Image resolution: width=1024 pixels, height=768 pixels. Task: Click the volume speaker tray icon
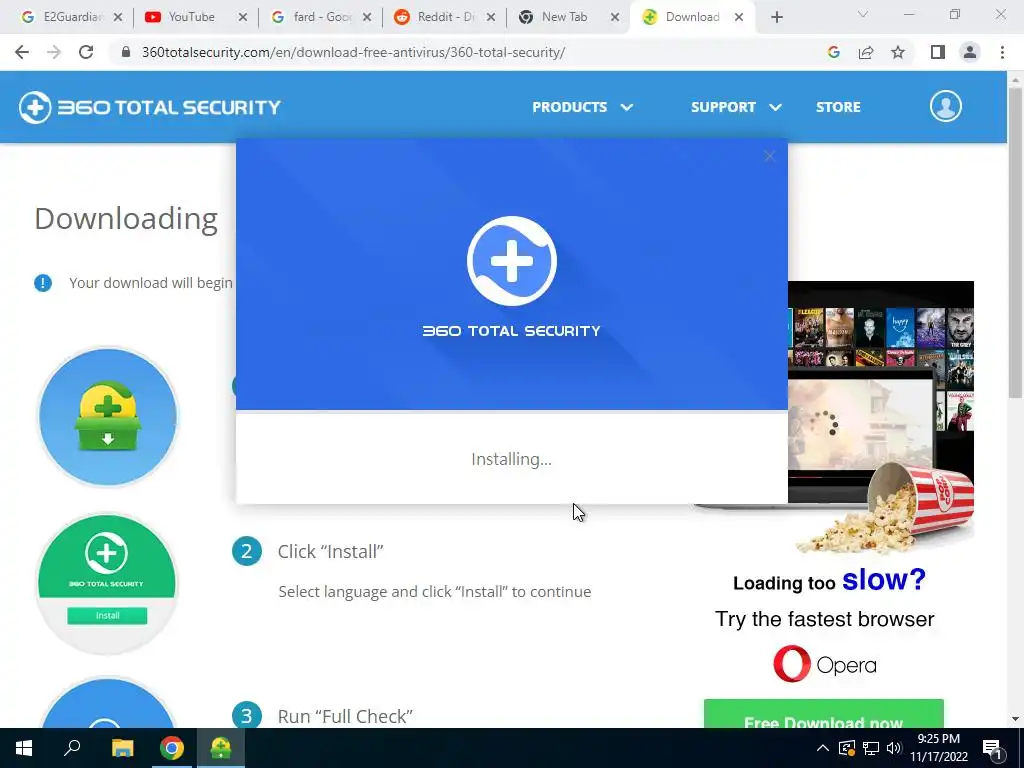click(894, 748)
